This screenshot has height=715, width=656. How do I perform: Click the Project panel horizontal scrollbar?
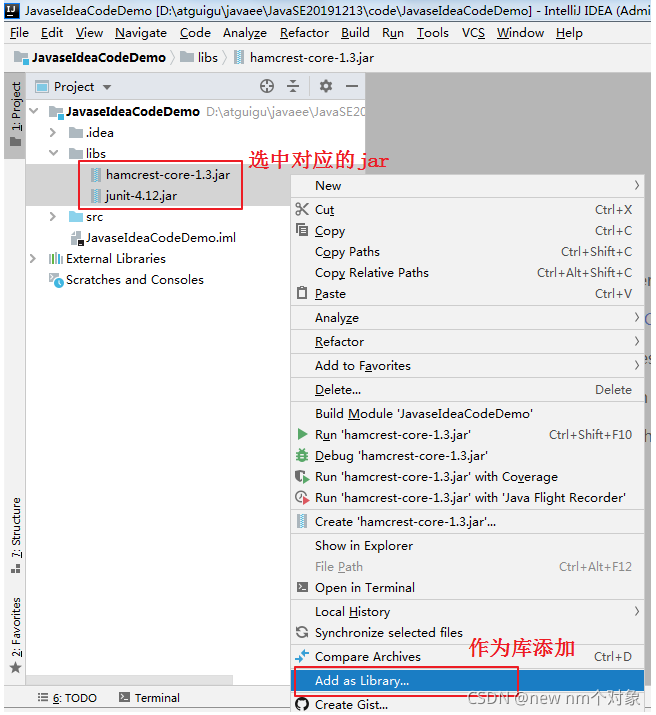tap(130, 680)
